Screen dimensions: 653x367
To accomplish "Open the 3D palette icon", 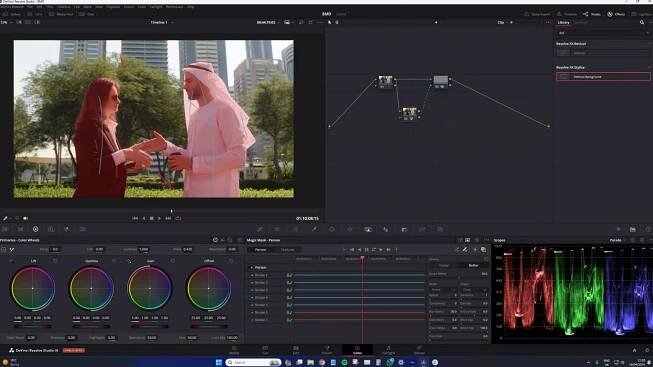I will coord(440,229).
